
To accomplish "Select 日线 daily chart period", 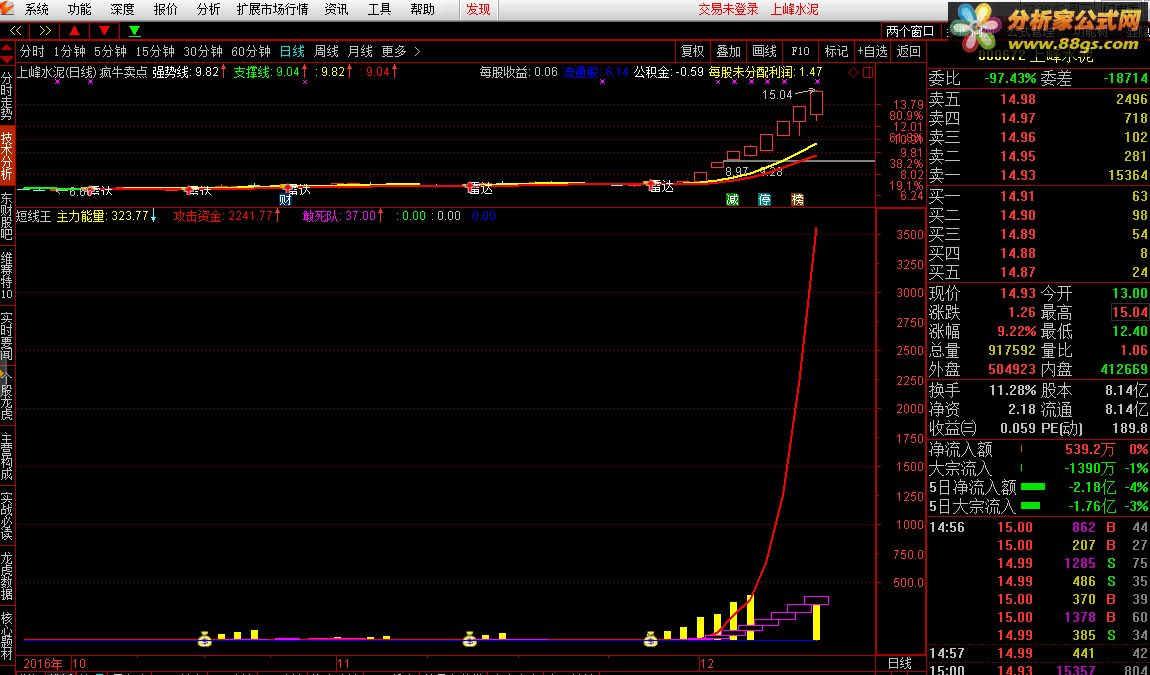I will tap(292, 51).
